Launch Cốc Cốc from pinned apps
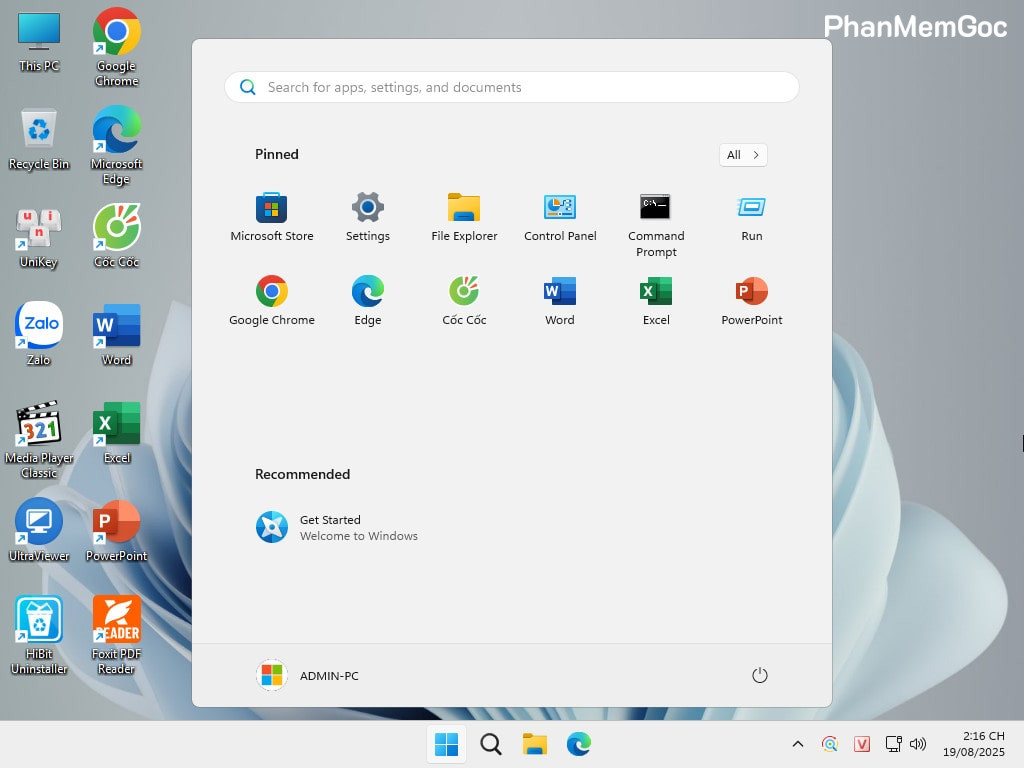Image resolution: width=1024 pixels, height=768 pixels. [464, 301]
